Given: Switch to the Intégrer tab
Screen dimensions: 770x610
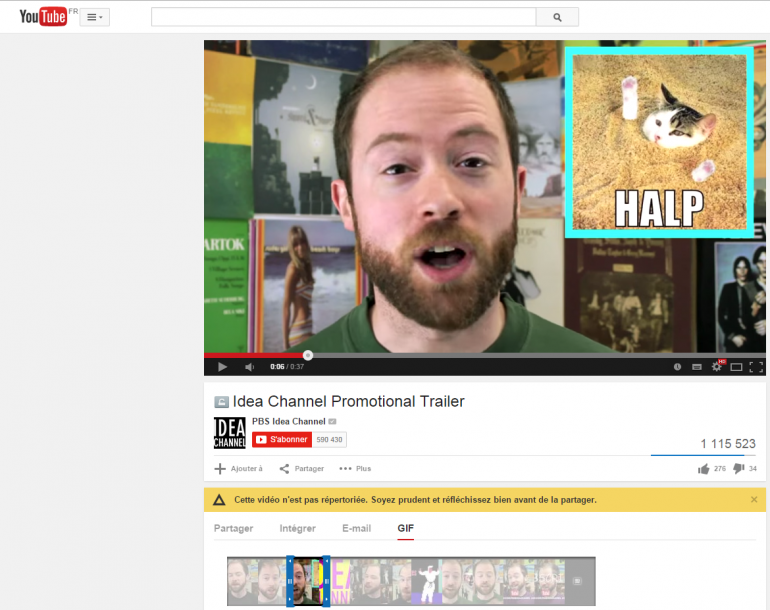Looking at the screenshot, I should [297, 528].
